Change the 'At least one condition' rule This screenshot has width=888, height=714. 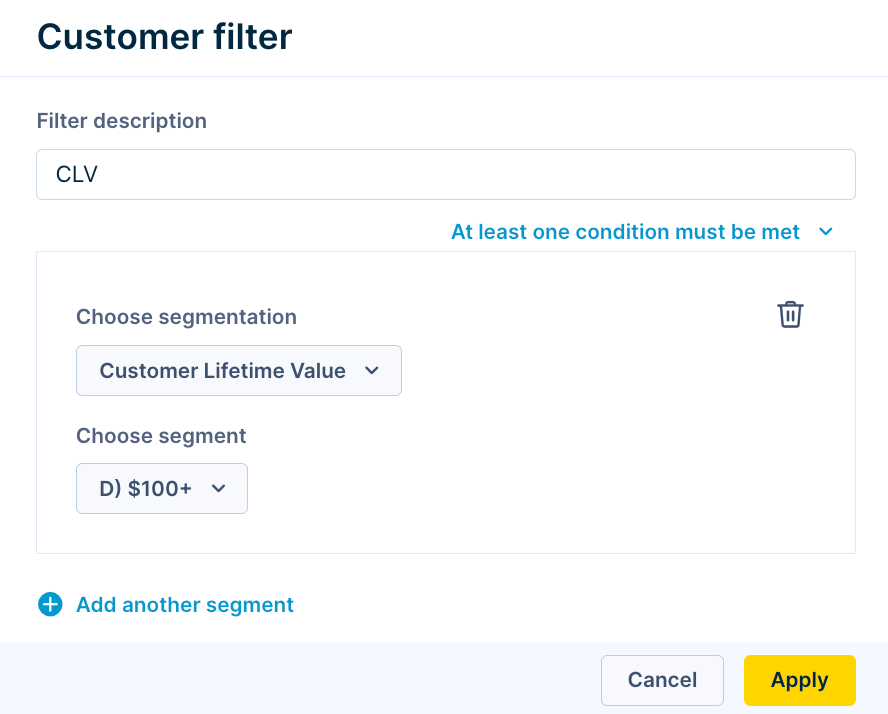(642, 232)
